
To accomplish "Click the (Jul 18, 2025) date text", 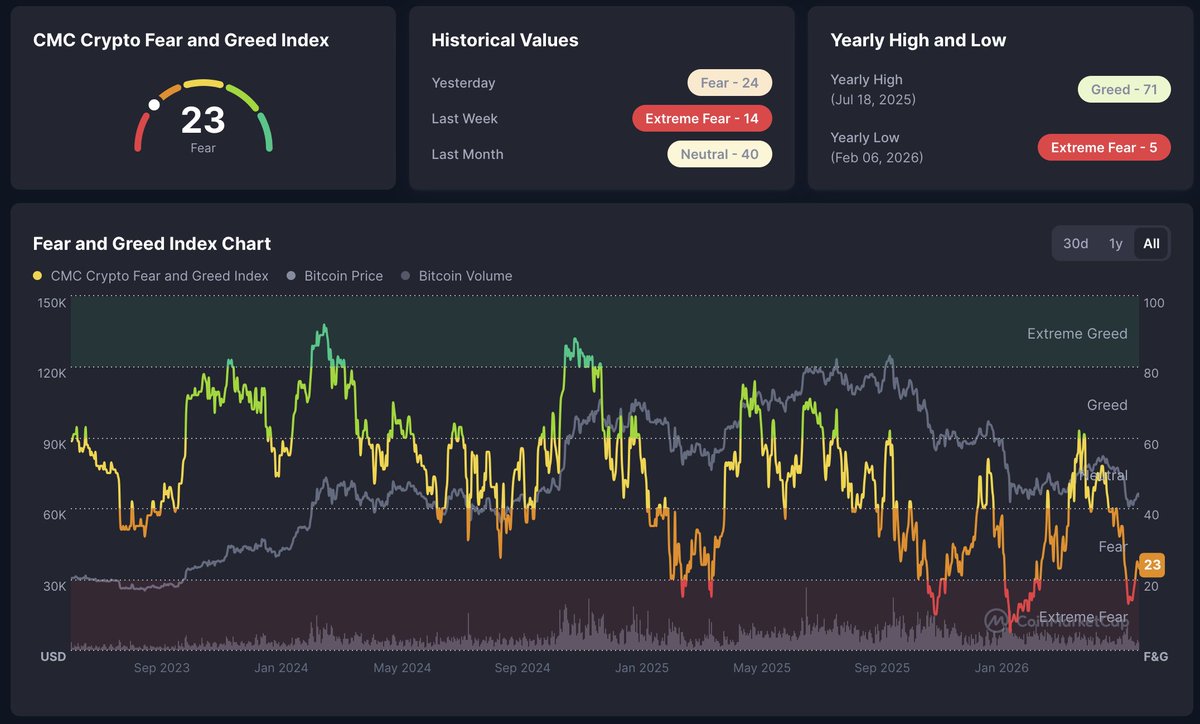I will point(873,100).
